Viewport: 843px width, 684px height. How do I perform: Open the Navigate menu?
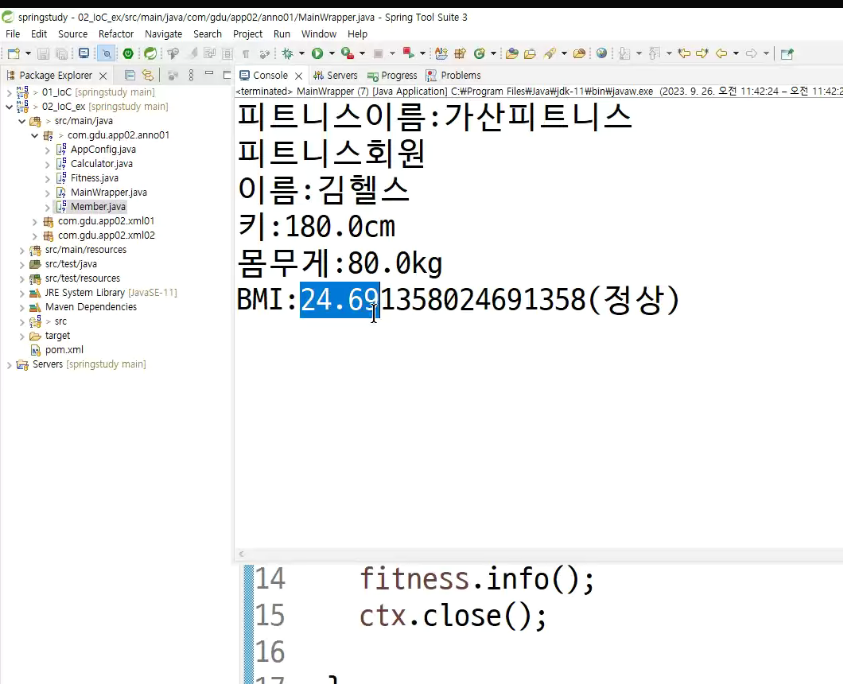[163, 34]
